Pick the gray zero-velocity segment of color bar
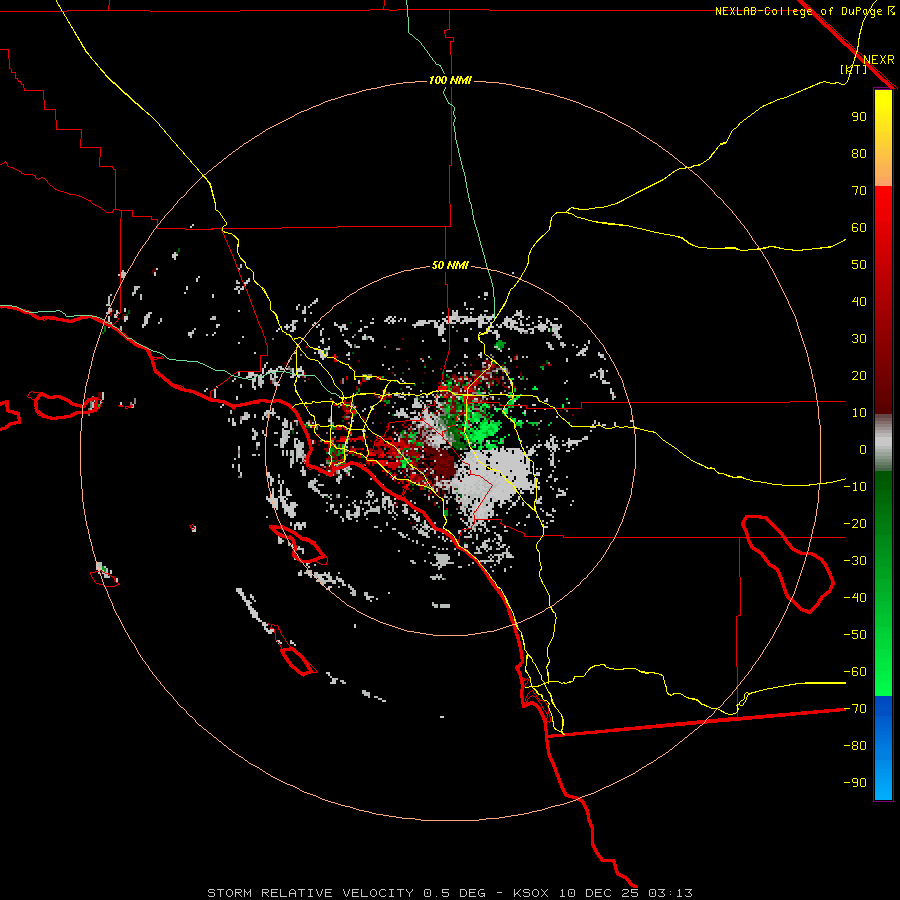Image resolution: width=900 pixels, height=900 pixels. pos(883,443)
